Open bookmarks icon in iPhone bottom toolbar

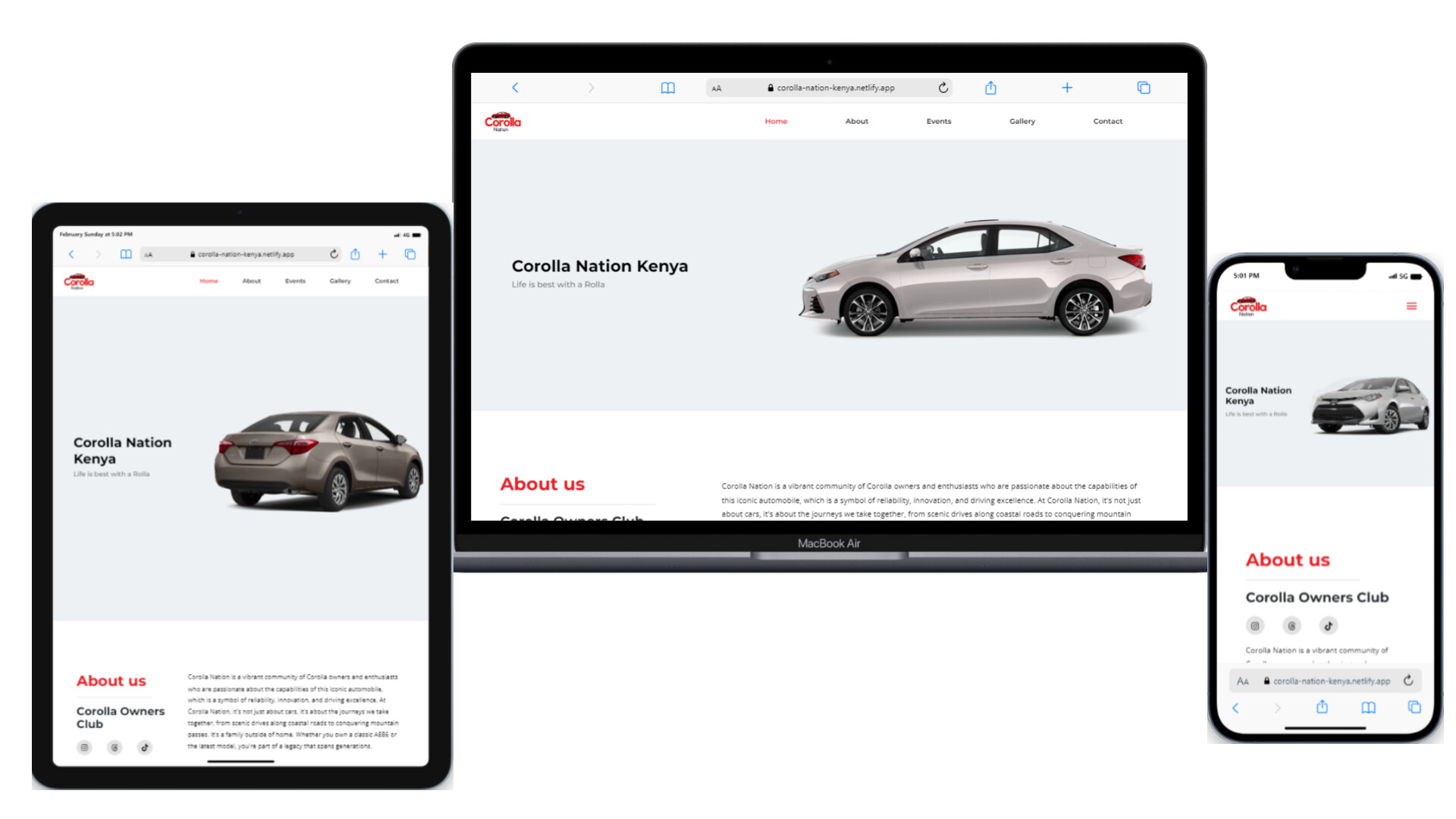click(1368, 708)
